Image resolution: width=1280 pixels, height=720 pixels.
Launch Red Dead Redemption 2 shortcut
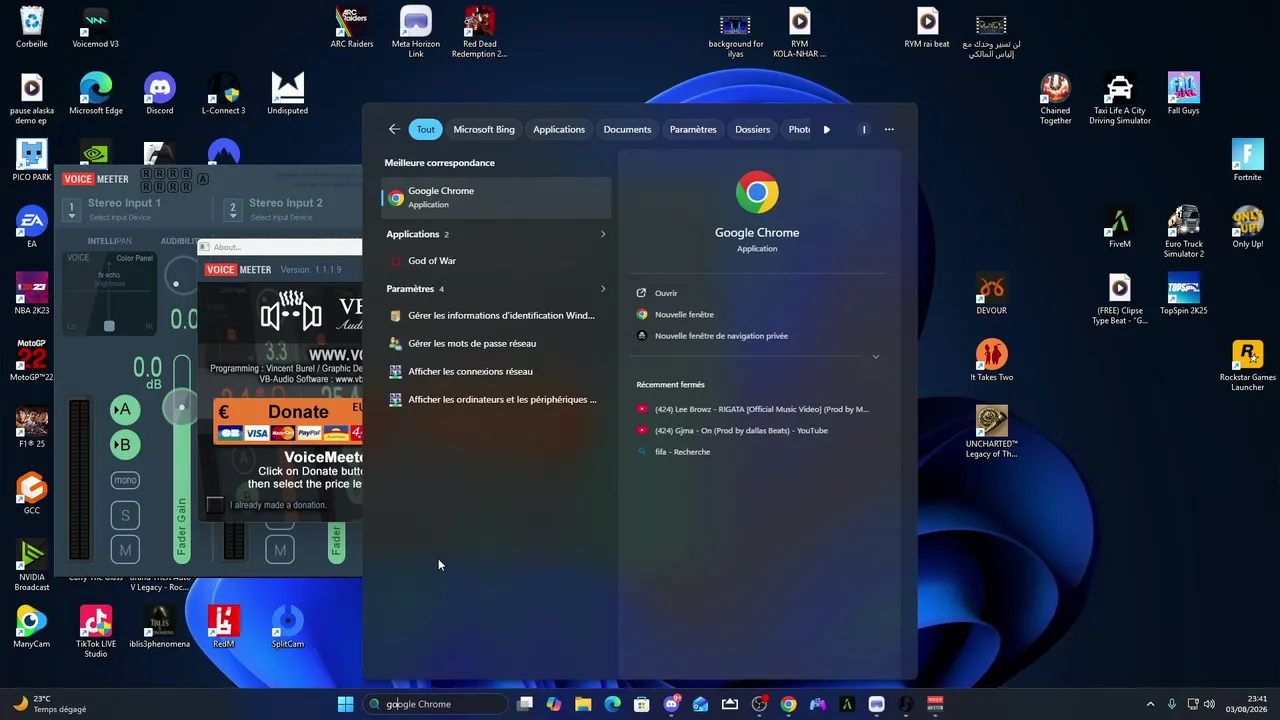tap(480, 32)
